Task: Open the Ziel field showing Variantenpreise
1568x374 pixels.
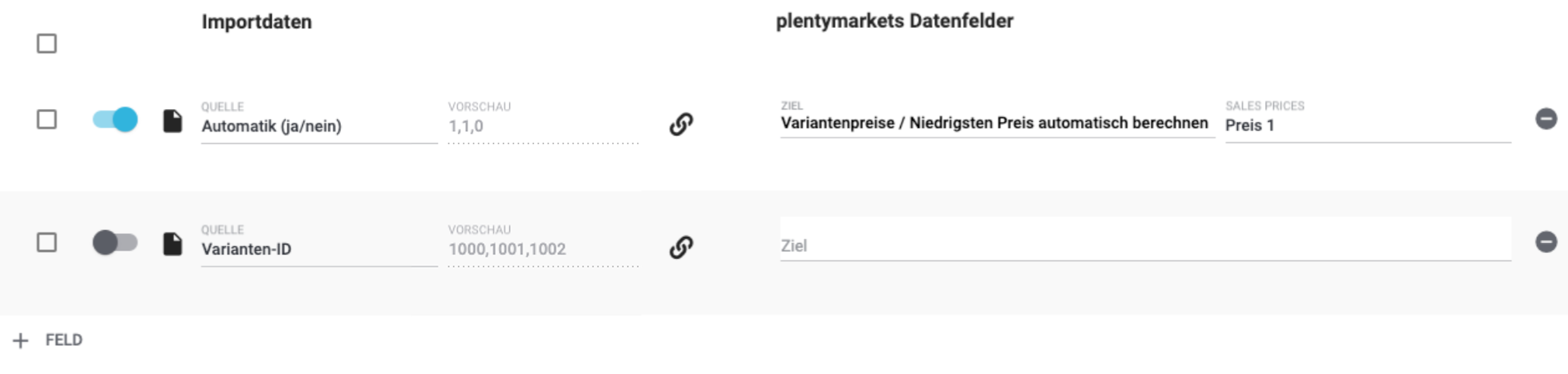Action: coord(994,123)
